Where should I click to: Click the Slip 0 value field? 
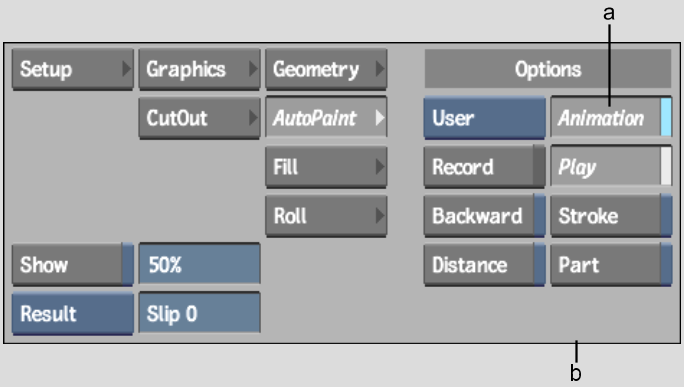pos(199,313)
